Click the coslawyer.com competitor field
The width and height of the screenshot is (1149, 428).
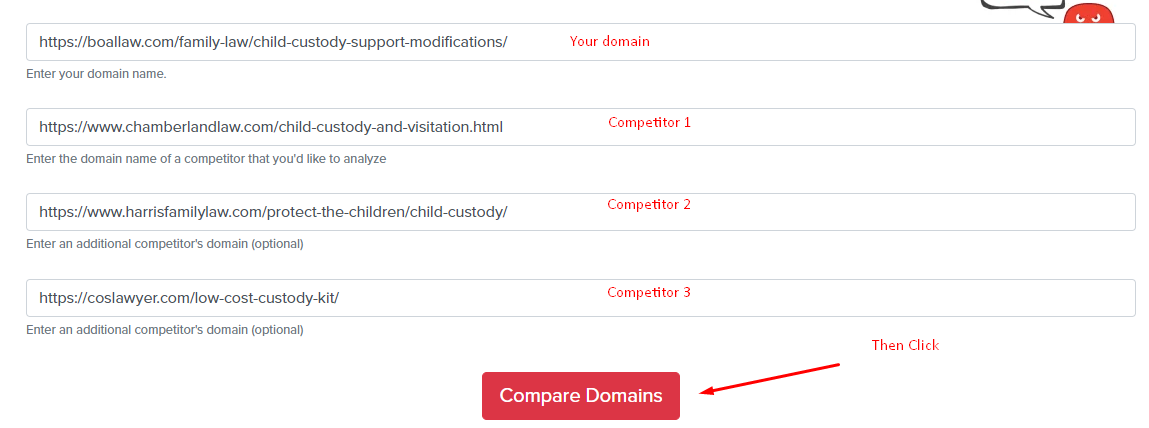[x=580, y=298]
